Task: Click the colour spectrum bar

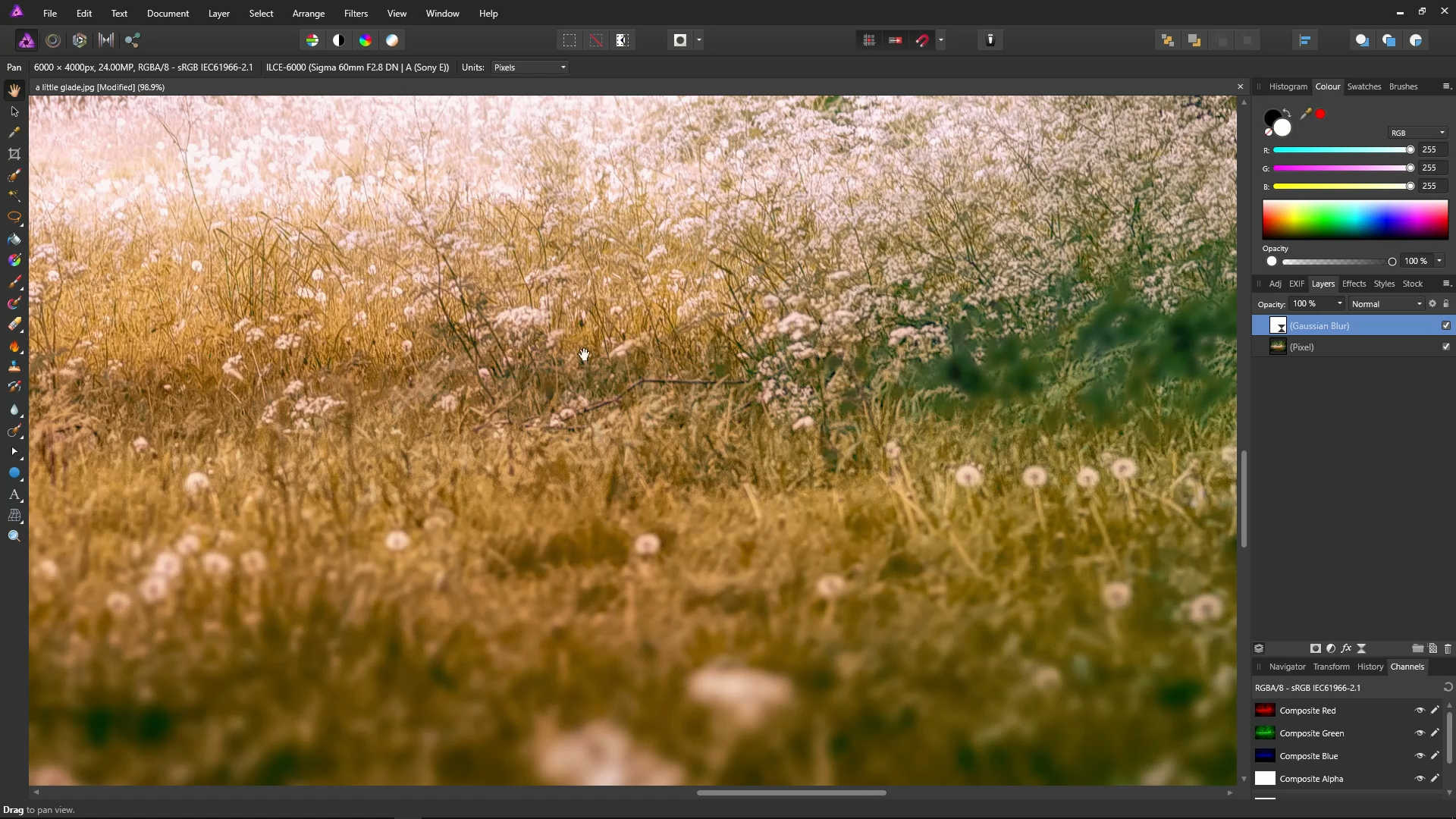Action: (1354, 220)
